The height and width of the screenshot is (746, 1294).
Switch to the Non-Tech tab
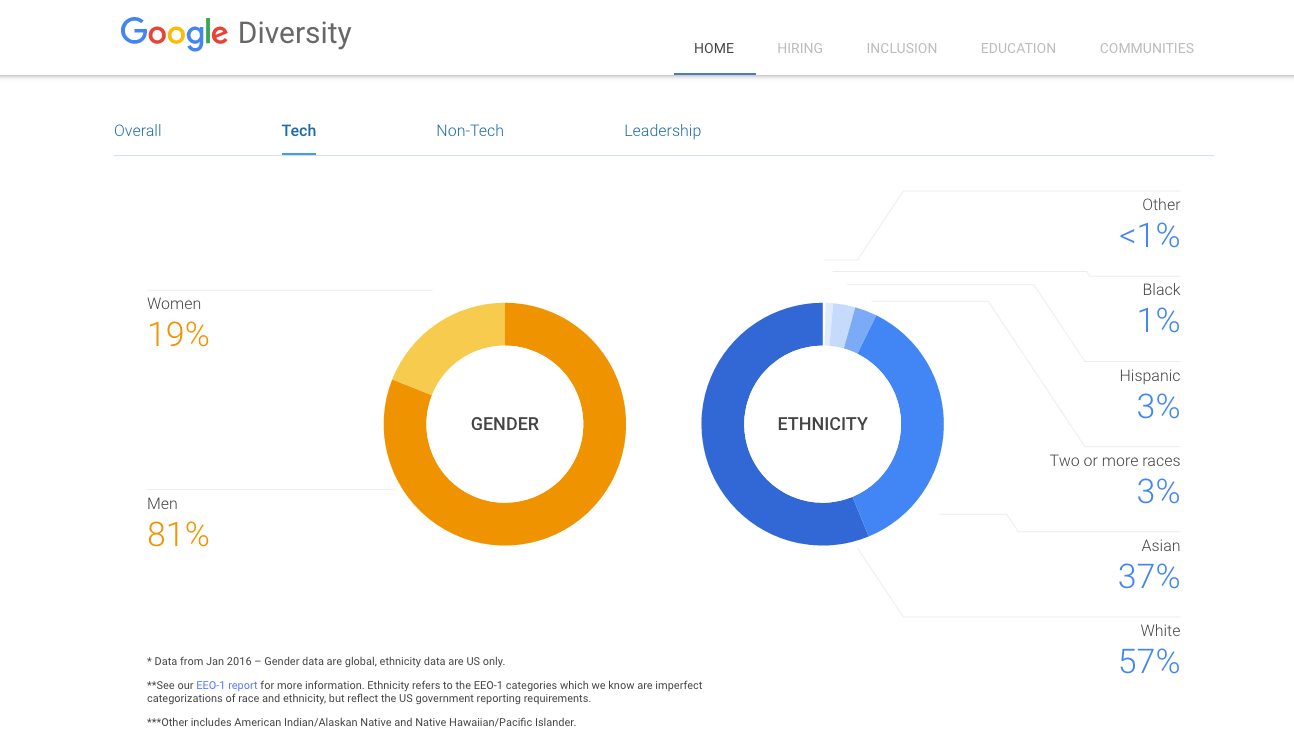click(x=470, y=131)
